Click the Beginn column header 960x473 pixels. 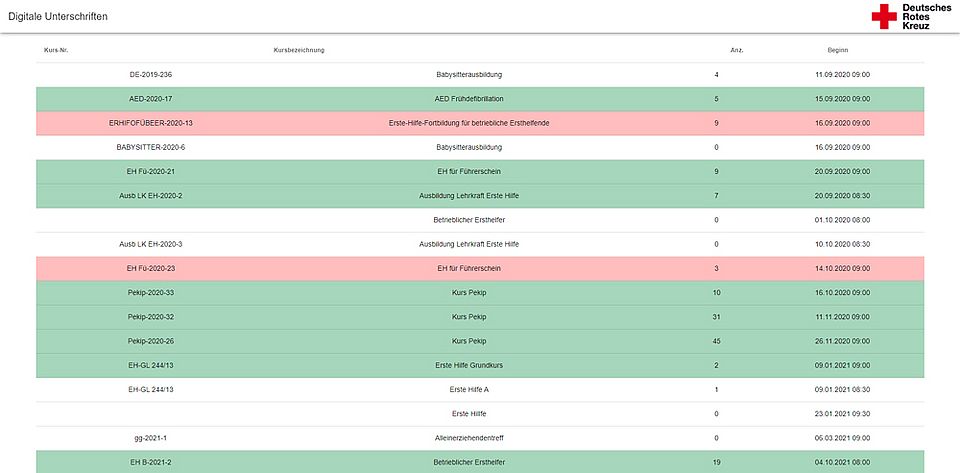coord(838,50)
